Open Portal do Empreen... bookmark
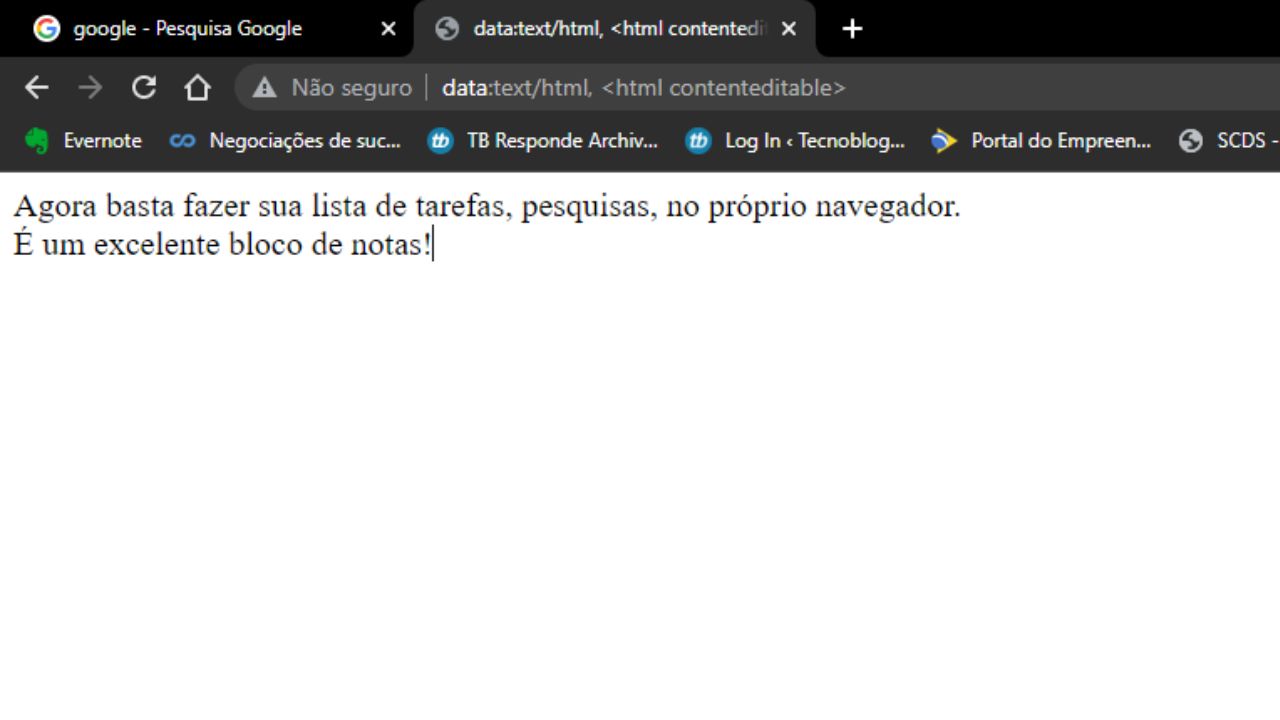Image resolution: width=1280 pixels, height=720 pixels. [x=1042, y=141]
